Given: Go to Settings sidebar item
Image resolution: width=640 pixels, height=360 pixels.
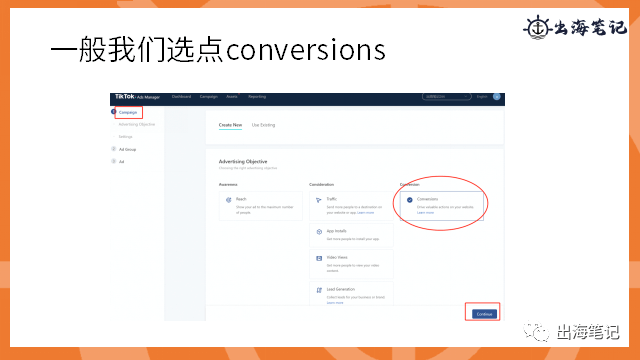Looking at the screenshot, I should coord(125,137).
